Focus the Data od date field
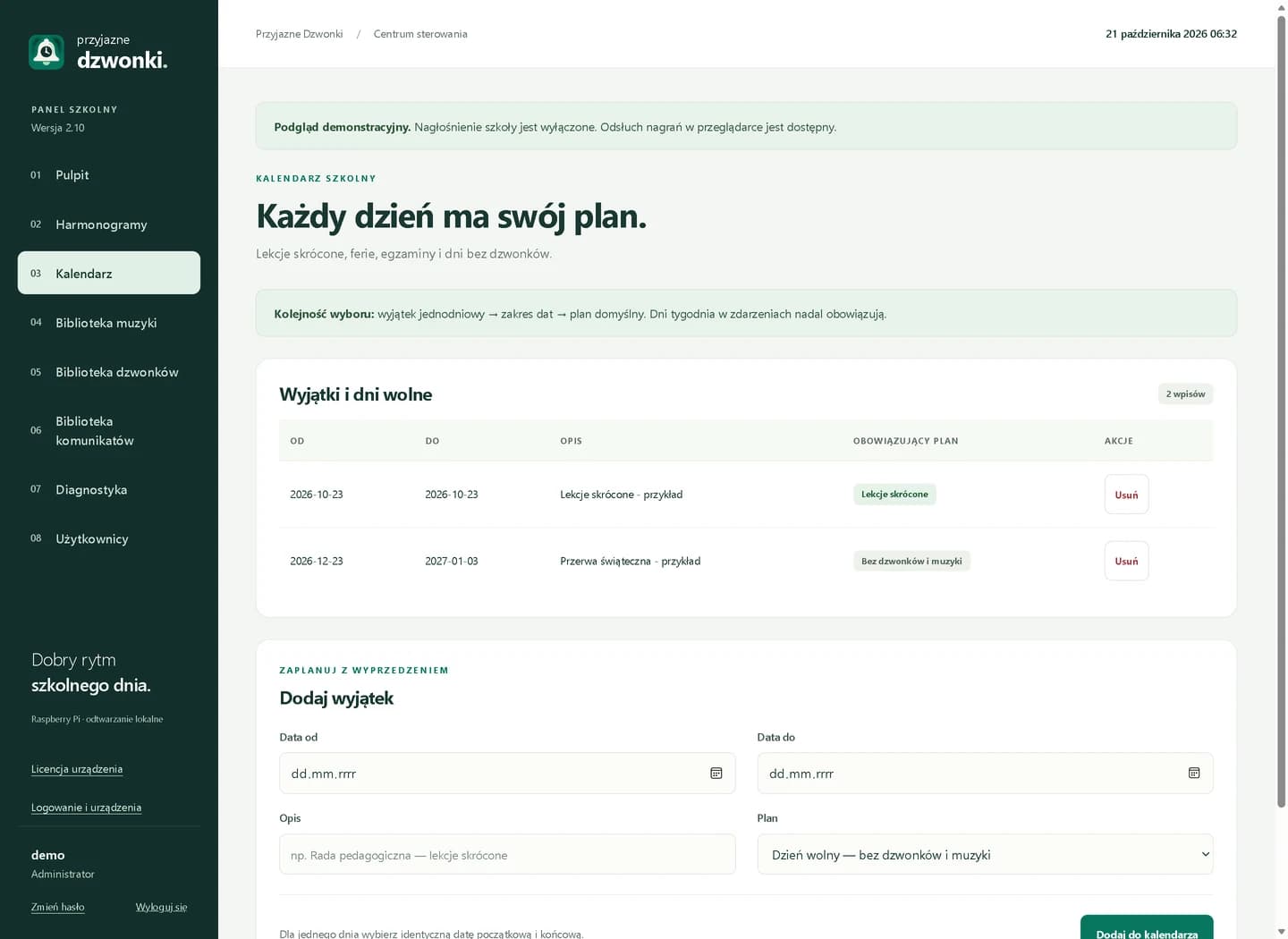 [x=507, y=773]
